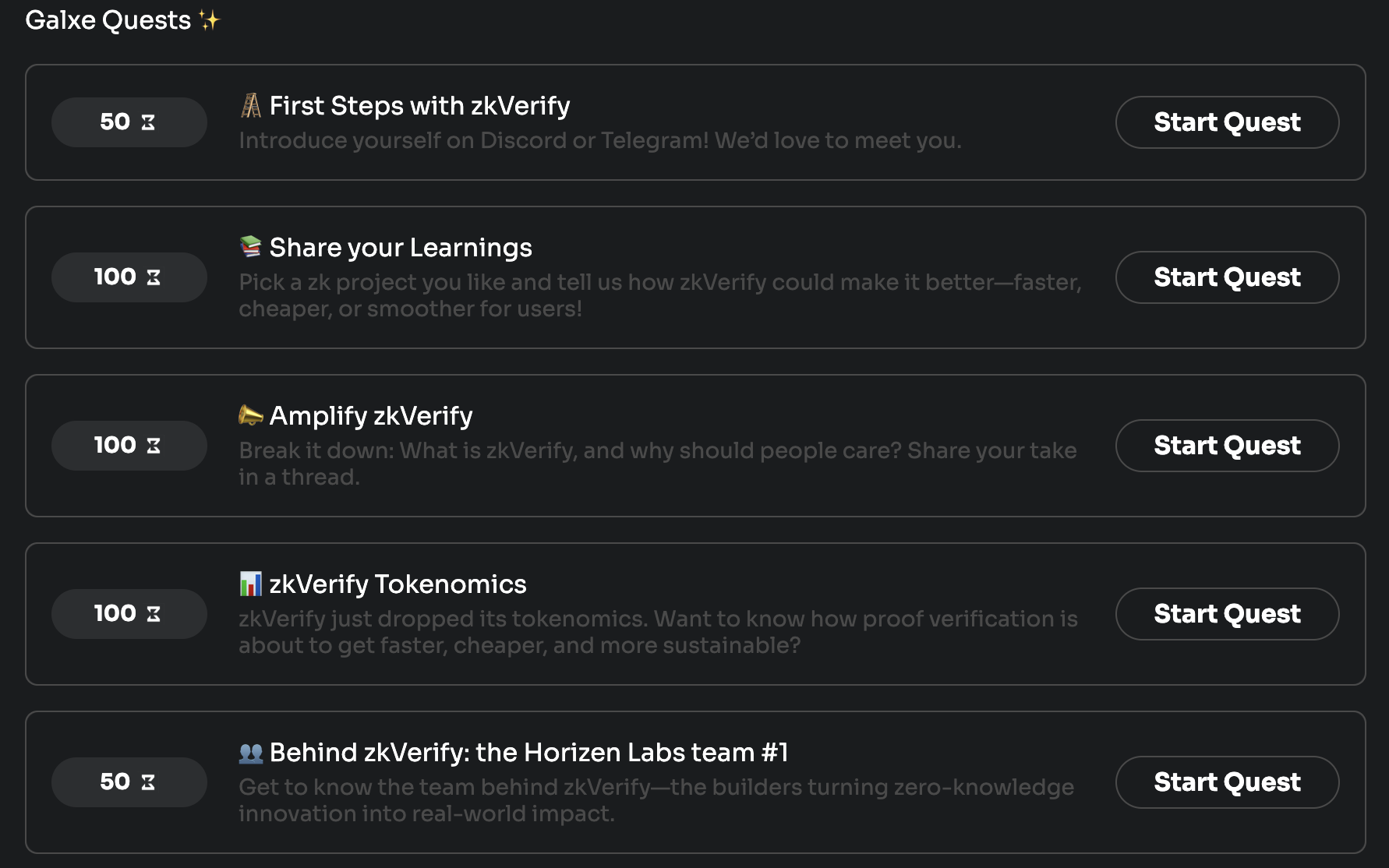Click the sparkles icon next to Galxe Quests
The height and width of the screenshot is (868, 1389).
click(209, 20)
